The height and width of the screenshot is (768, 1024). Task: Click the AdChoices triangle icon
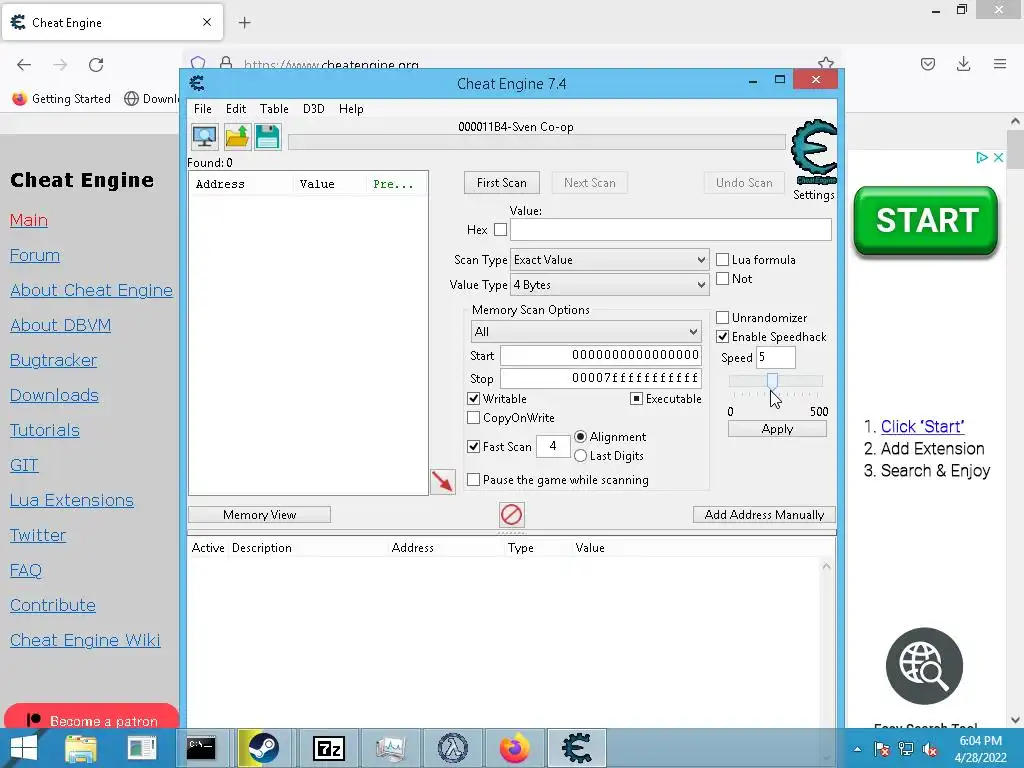[x=982, y=157]
